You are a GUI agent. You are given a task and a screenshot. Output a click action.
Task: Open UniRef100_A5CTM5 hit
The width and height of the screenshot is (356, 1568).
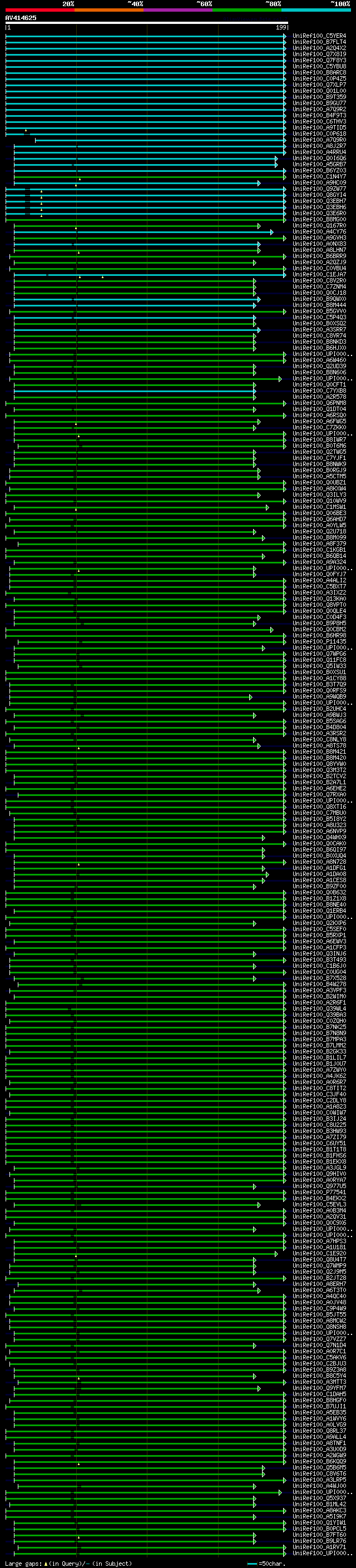pos(319,476)
